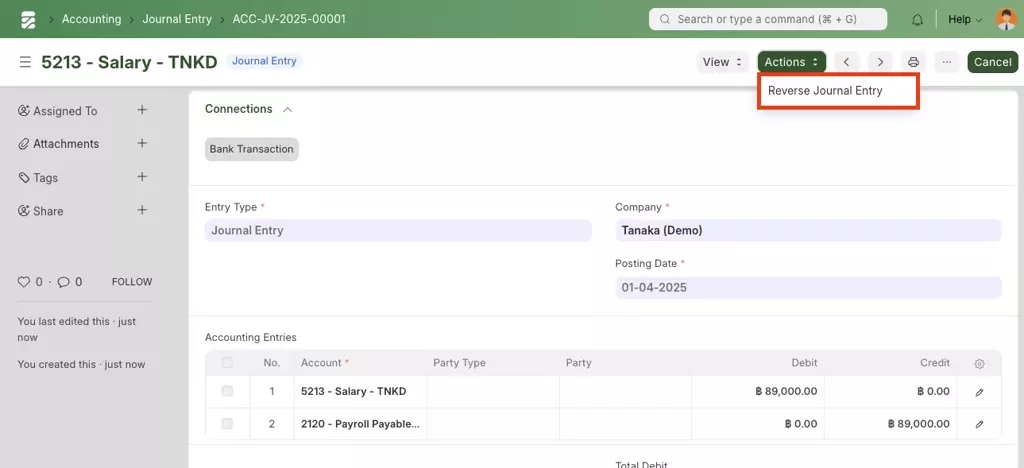Collapse the Connections section

(x=287, y=110)
